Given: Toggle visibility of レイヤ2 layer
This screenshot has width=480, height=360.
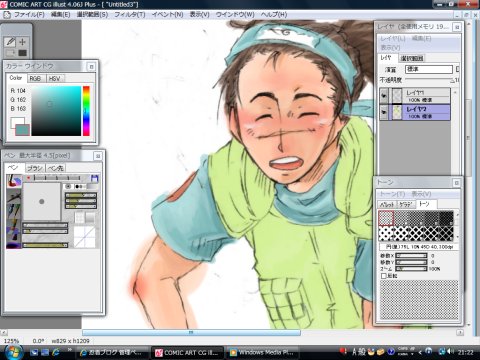Looking at the screenshot, I should pos(384,112).
